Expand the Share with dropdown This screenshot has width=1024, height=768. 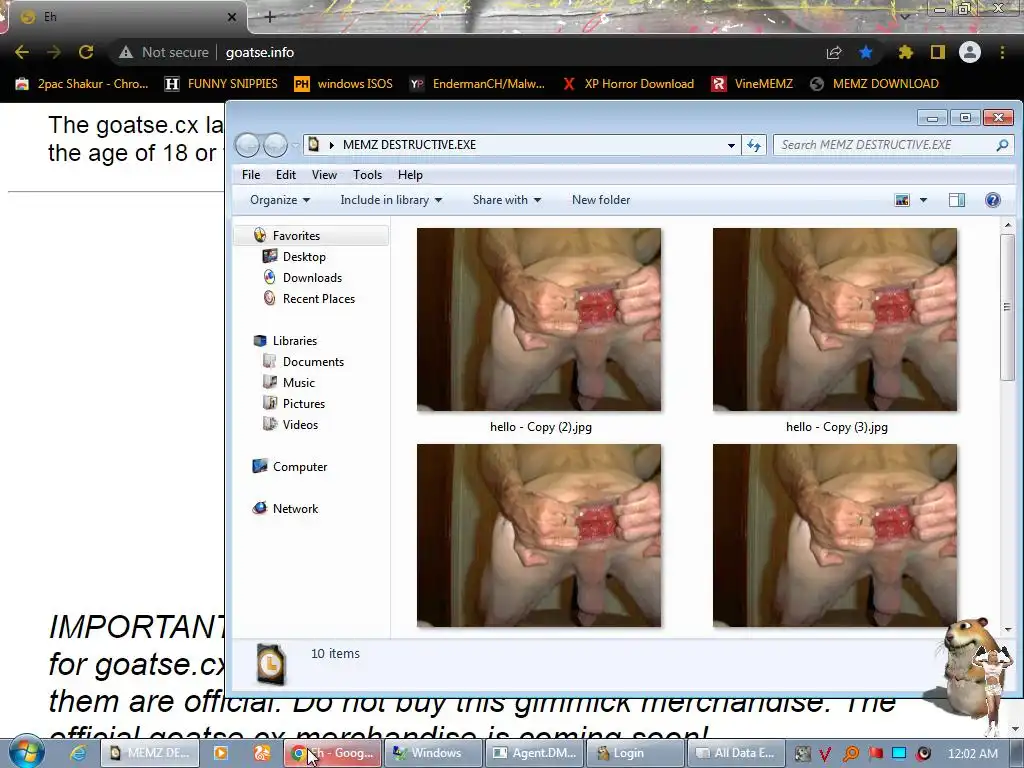coord(507,200)
